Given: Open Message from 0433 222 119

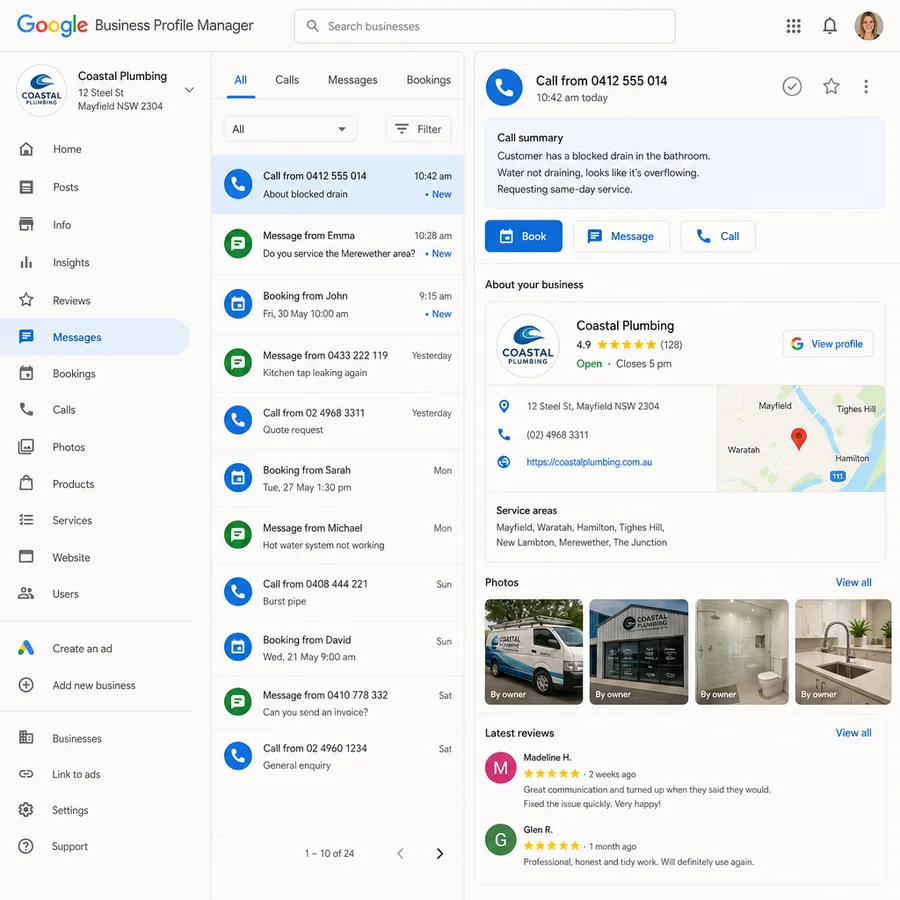Looking at the screenshot, I should pyautogui.click(x=338, y=364).
